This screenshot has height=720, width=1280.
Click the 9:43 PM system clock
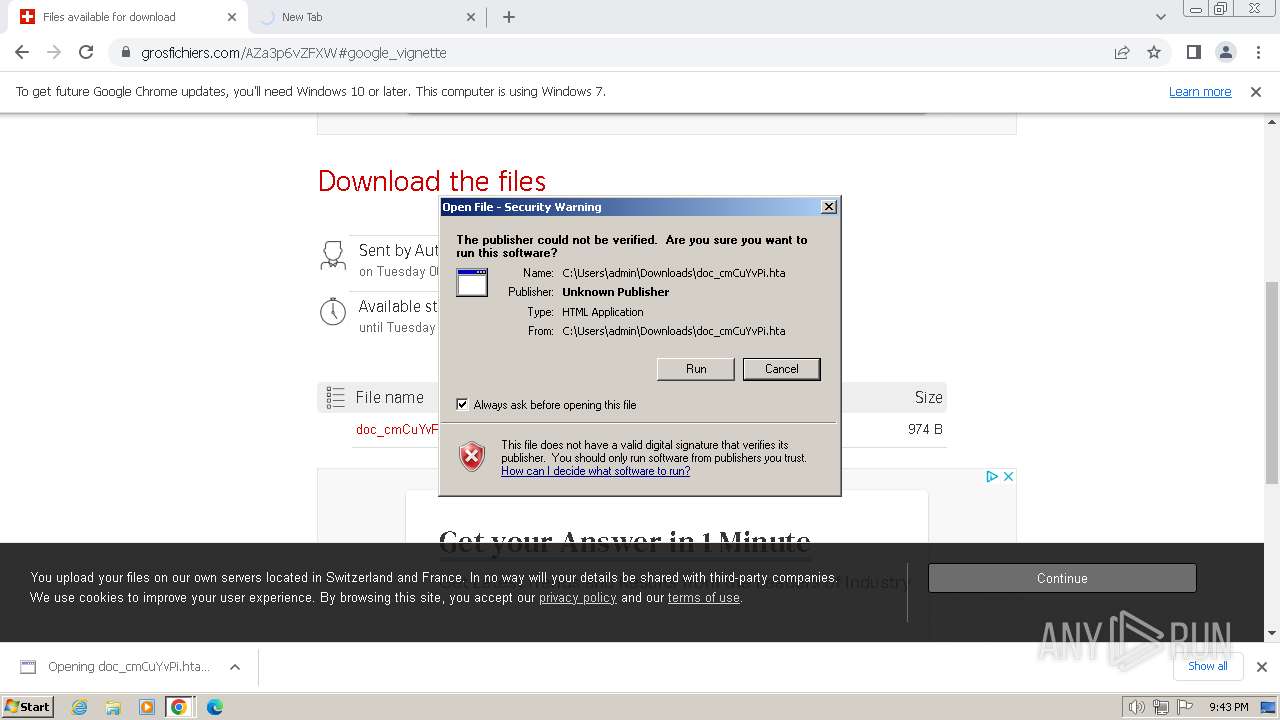(x=1229, y=707)
